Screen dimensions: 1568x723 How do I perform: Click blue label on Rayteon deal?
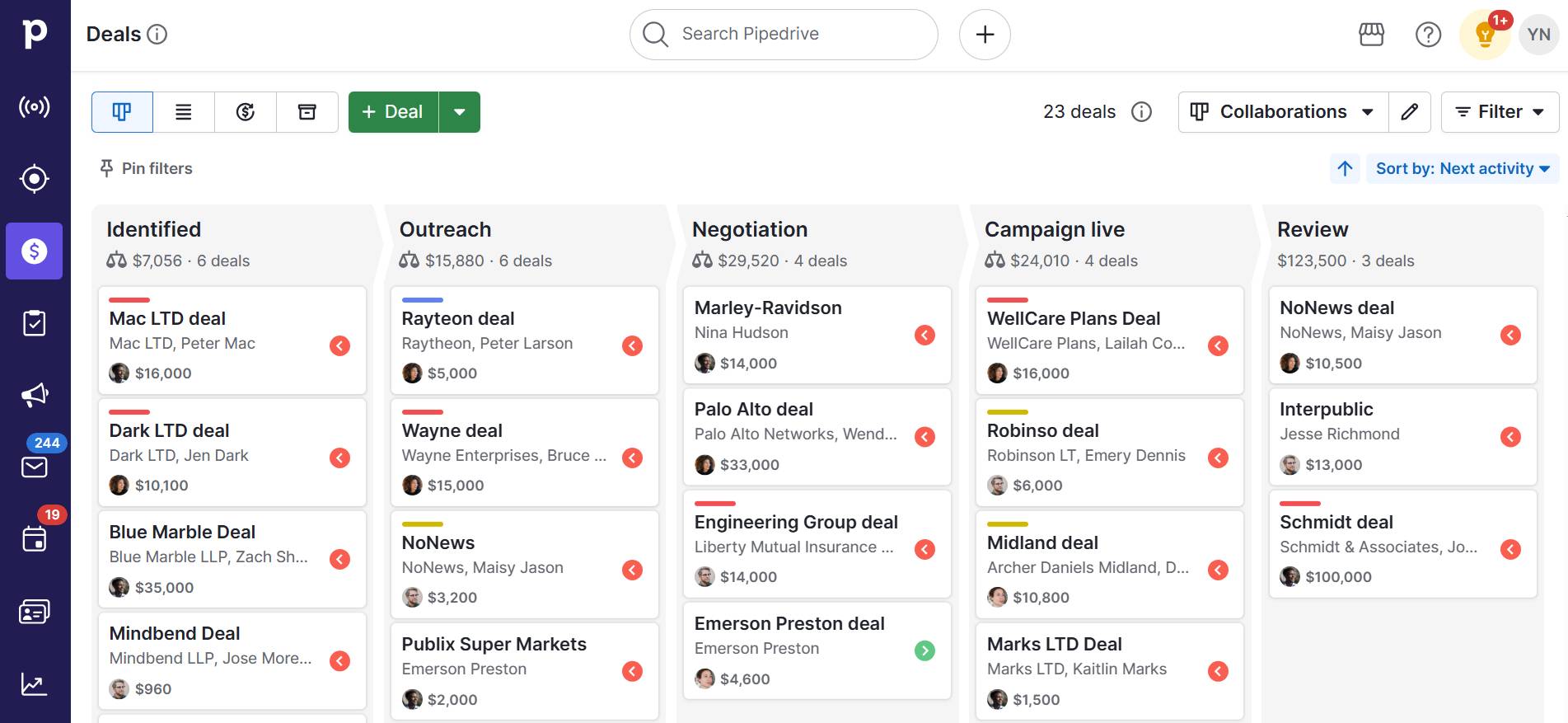point(423,299)
